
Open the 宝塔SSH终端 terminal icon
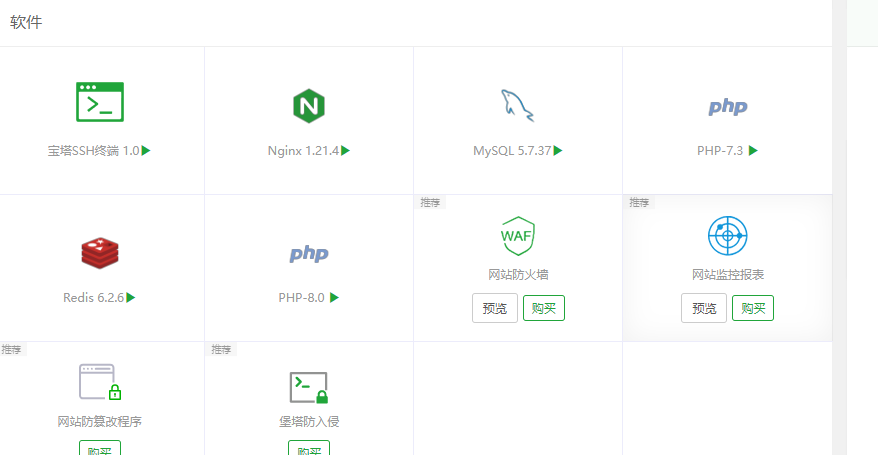coord(100,102)
